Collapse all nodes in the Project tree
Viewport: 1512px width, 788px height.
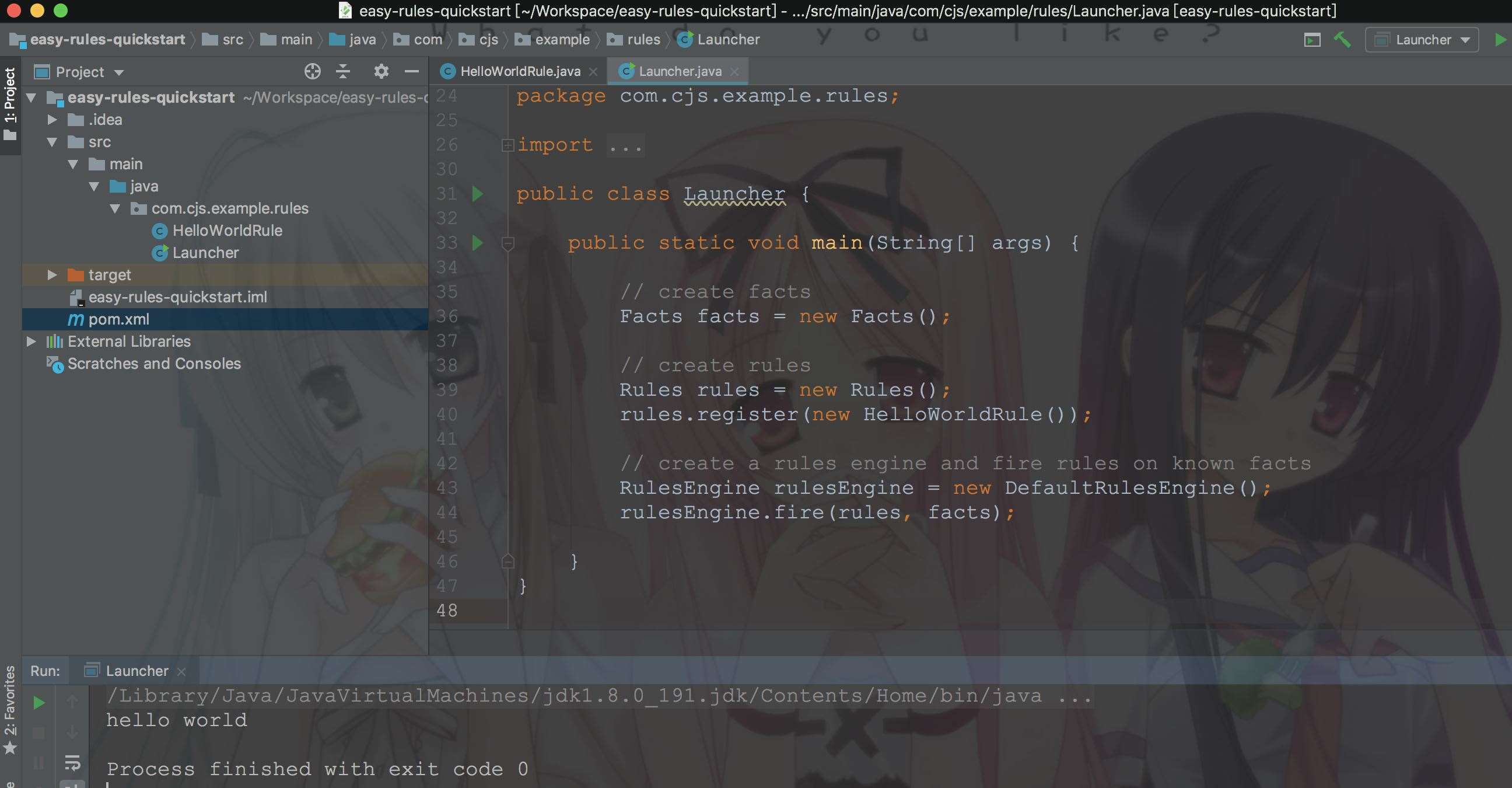[x=342, y=71]
